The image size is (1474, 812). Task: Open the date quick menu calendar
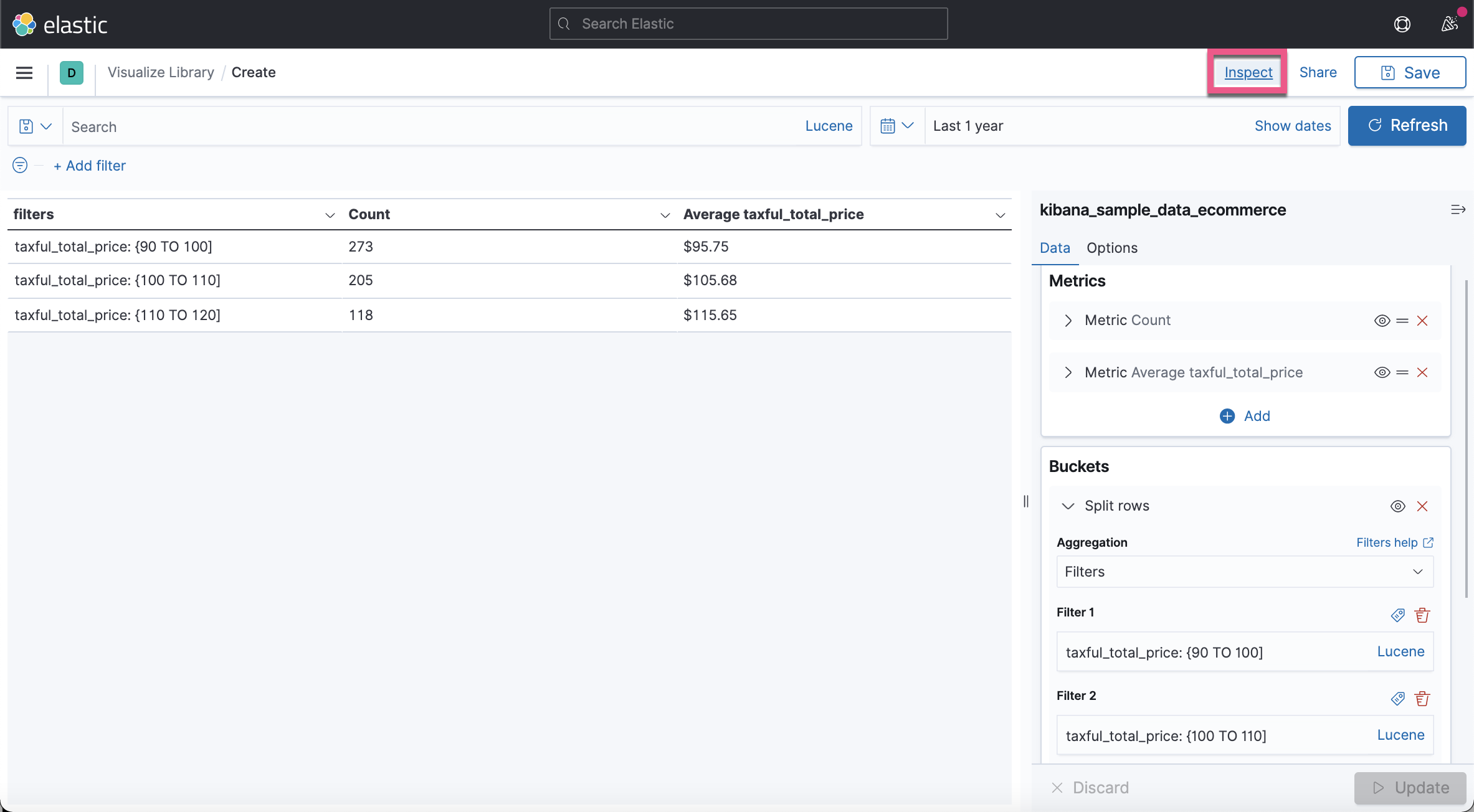[x=896, y=126]
